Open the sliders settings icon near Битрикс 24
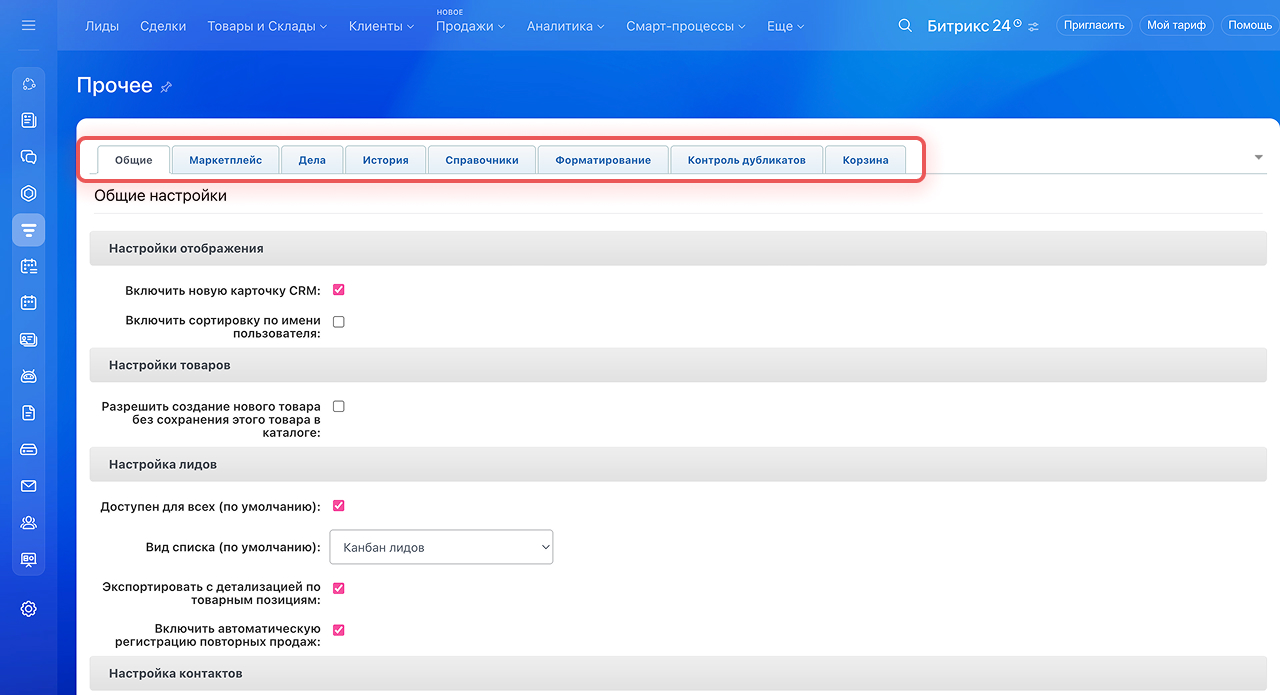 pos(1033,26)
